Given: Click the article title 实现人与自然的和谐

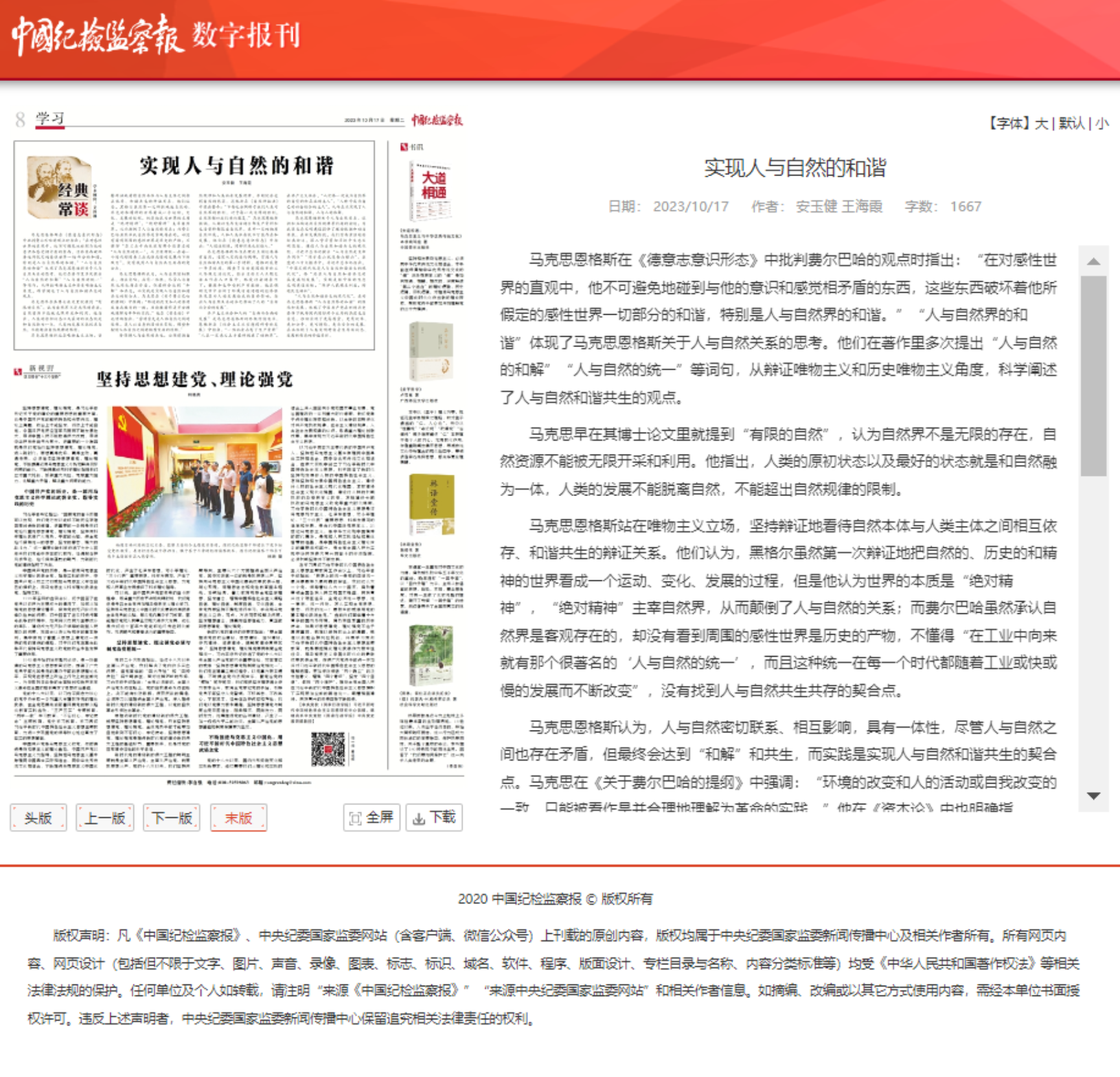Looking at the screenshot, I should click(x=795, y=168).
